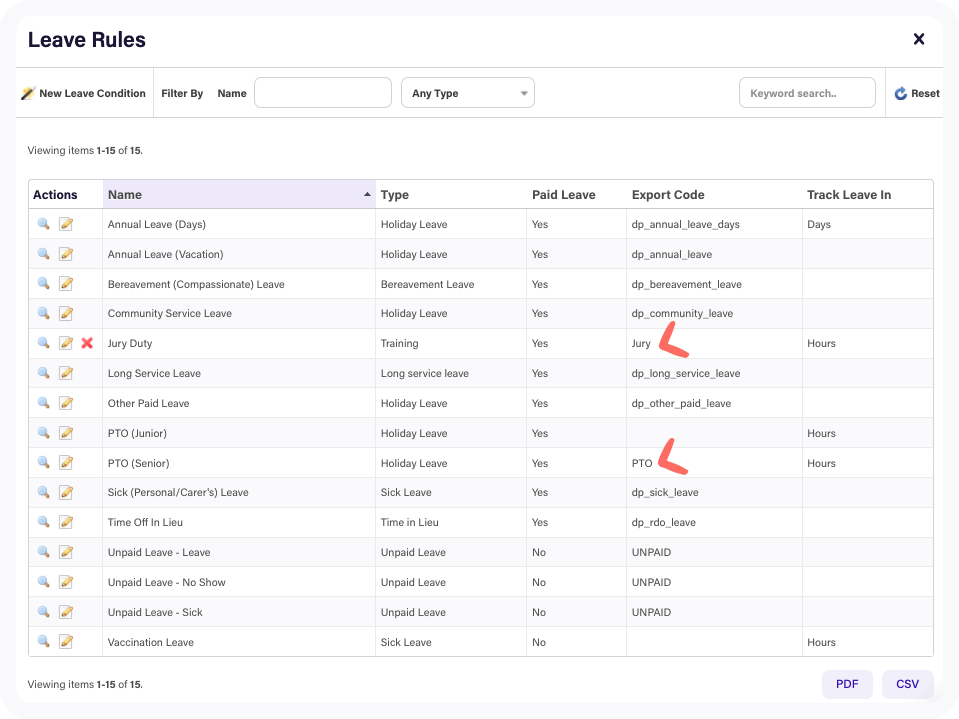Close the Leave Rules dialog
The height and width of the screenshot is (719, 959).
point(919,39)
